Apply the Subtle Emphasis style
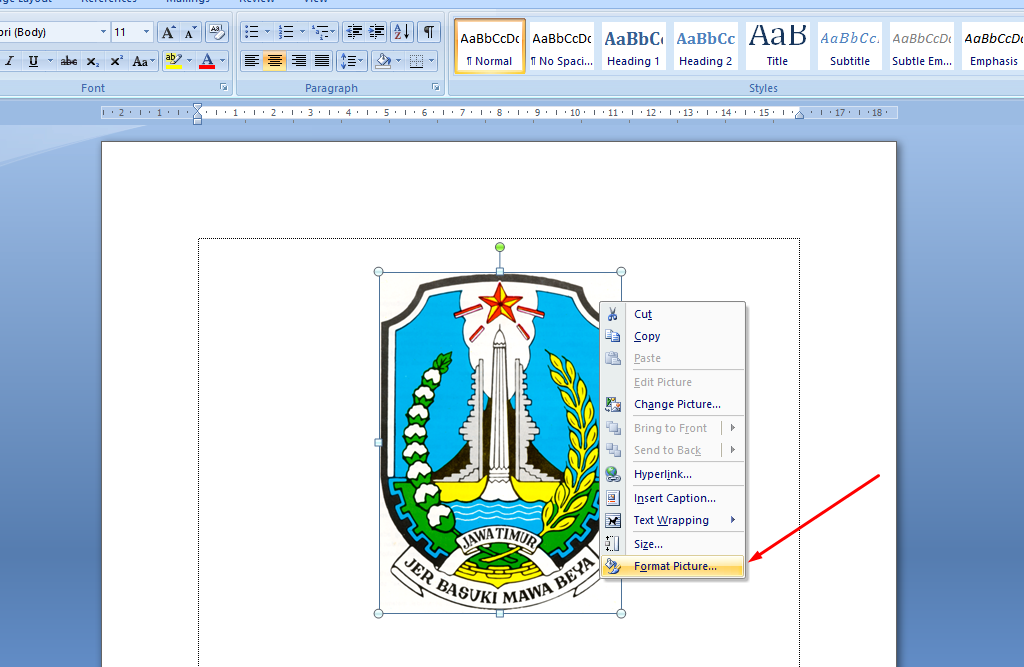 coord(921,46)
